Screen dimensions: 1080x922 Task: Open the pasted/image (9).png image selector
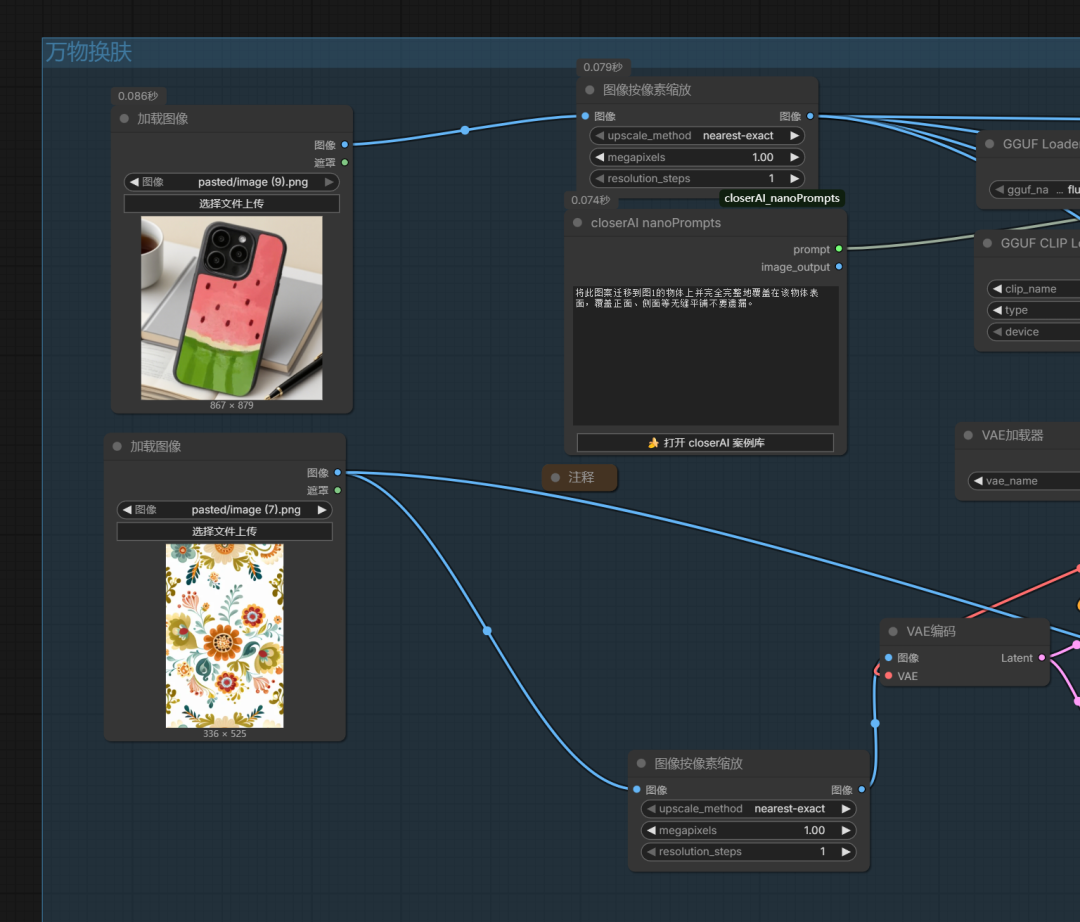click(231, 182)
